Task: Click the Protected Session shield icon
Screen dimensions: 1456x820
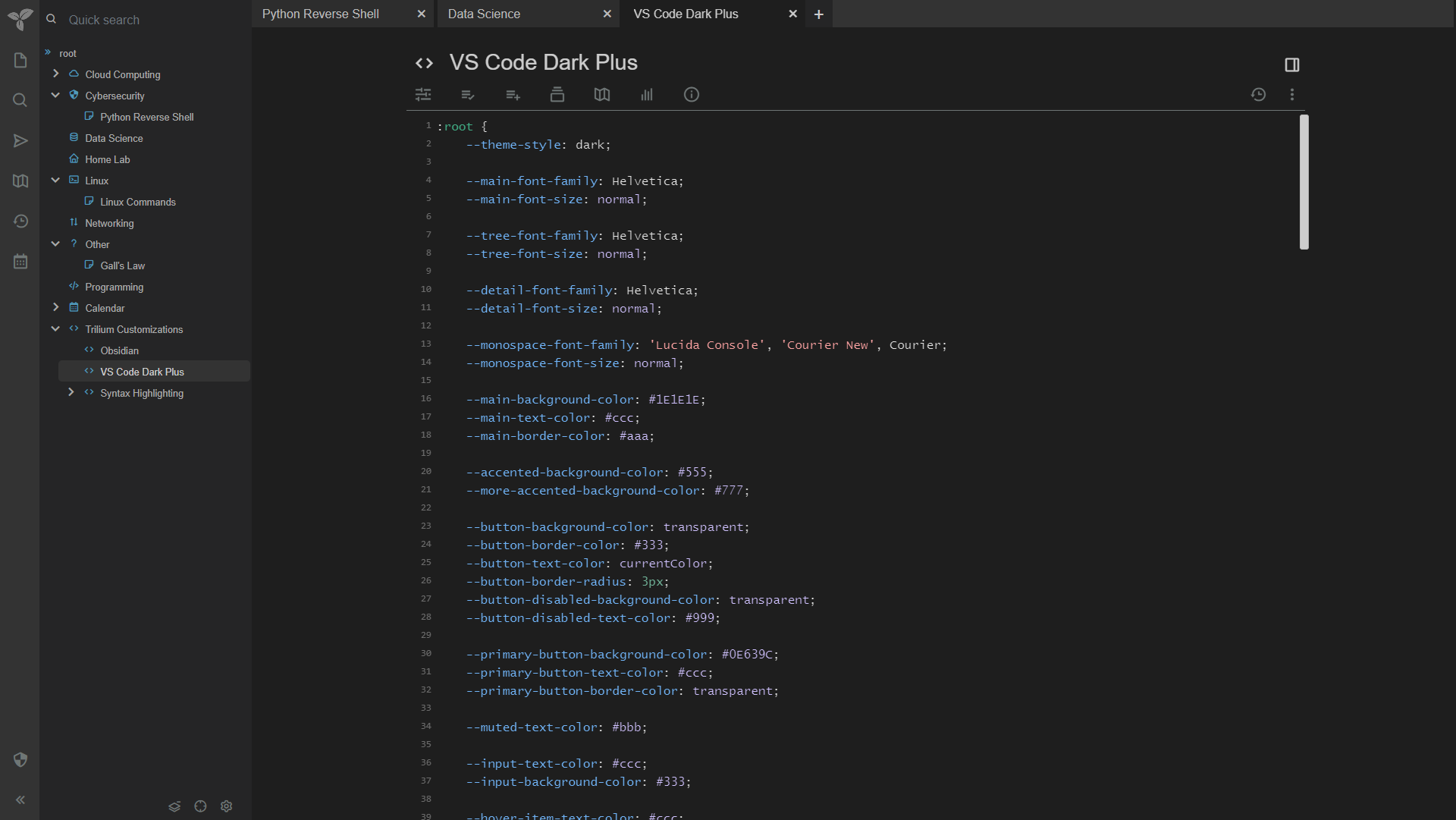Action: coord(20,760)
